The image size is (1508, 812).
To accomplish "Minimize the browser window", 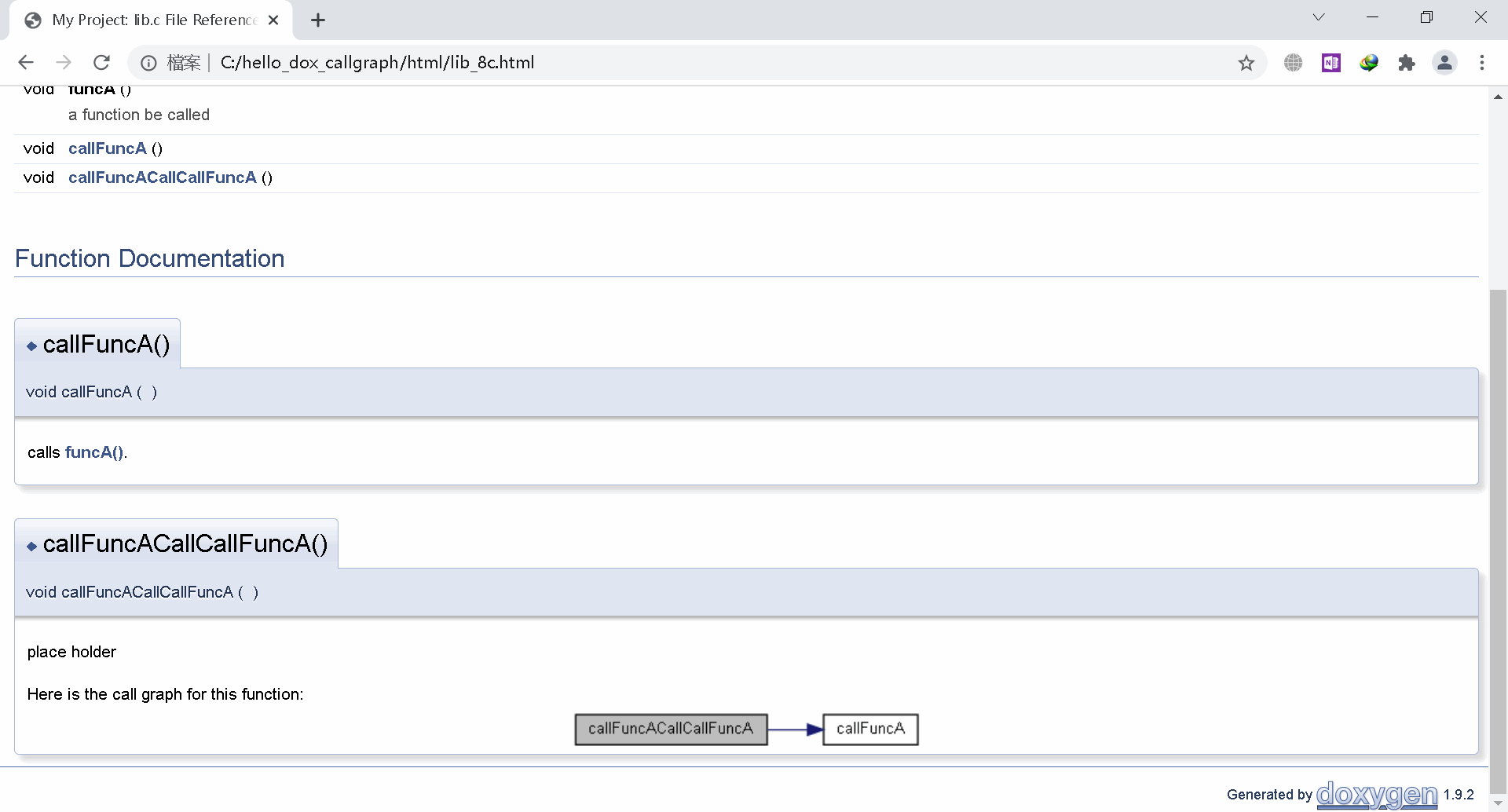I will click(x=1373, y=17).
